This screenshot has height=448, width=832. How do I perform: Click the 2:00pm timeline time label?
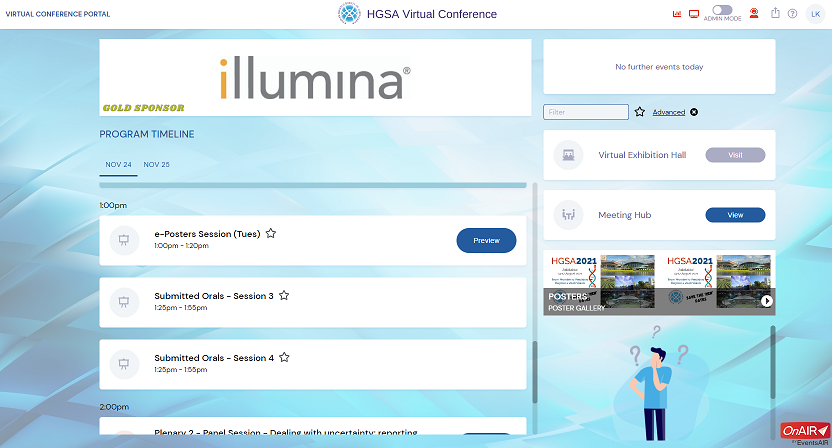point(114,407)
